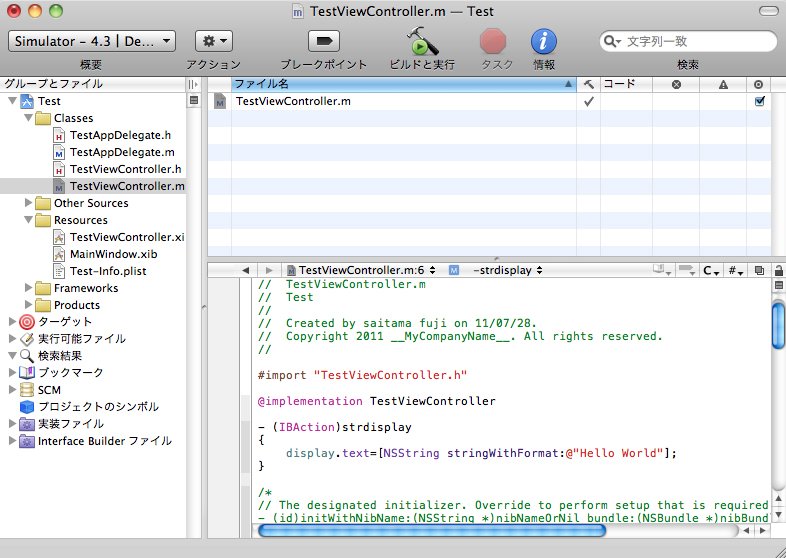Click the editor split view icon
Image resolution: width=786 pixels, height=558 pixels.
pos(778,286)
